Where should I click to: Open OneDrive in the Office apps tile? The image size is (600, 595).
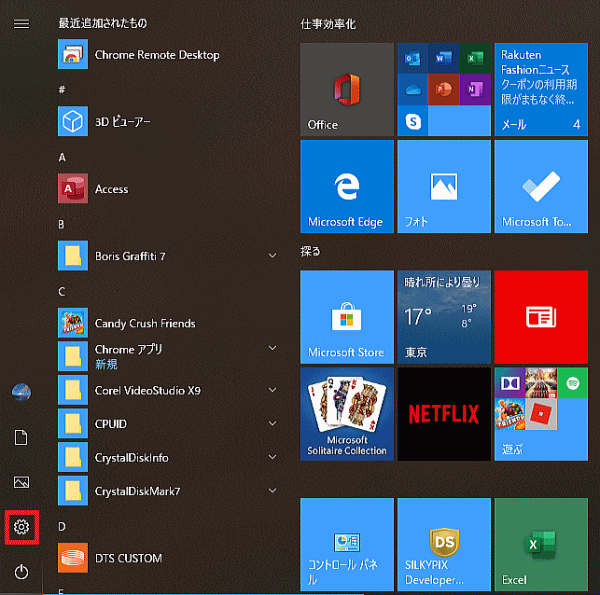coord(412,90)
